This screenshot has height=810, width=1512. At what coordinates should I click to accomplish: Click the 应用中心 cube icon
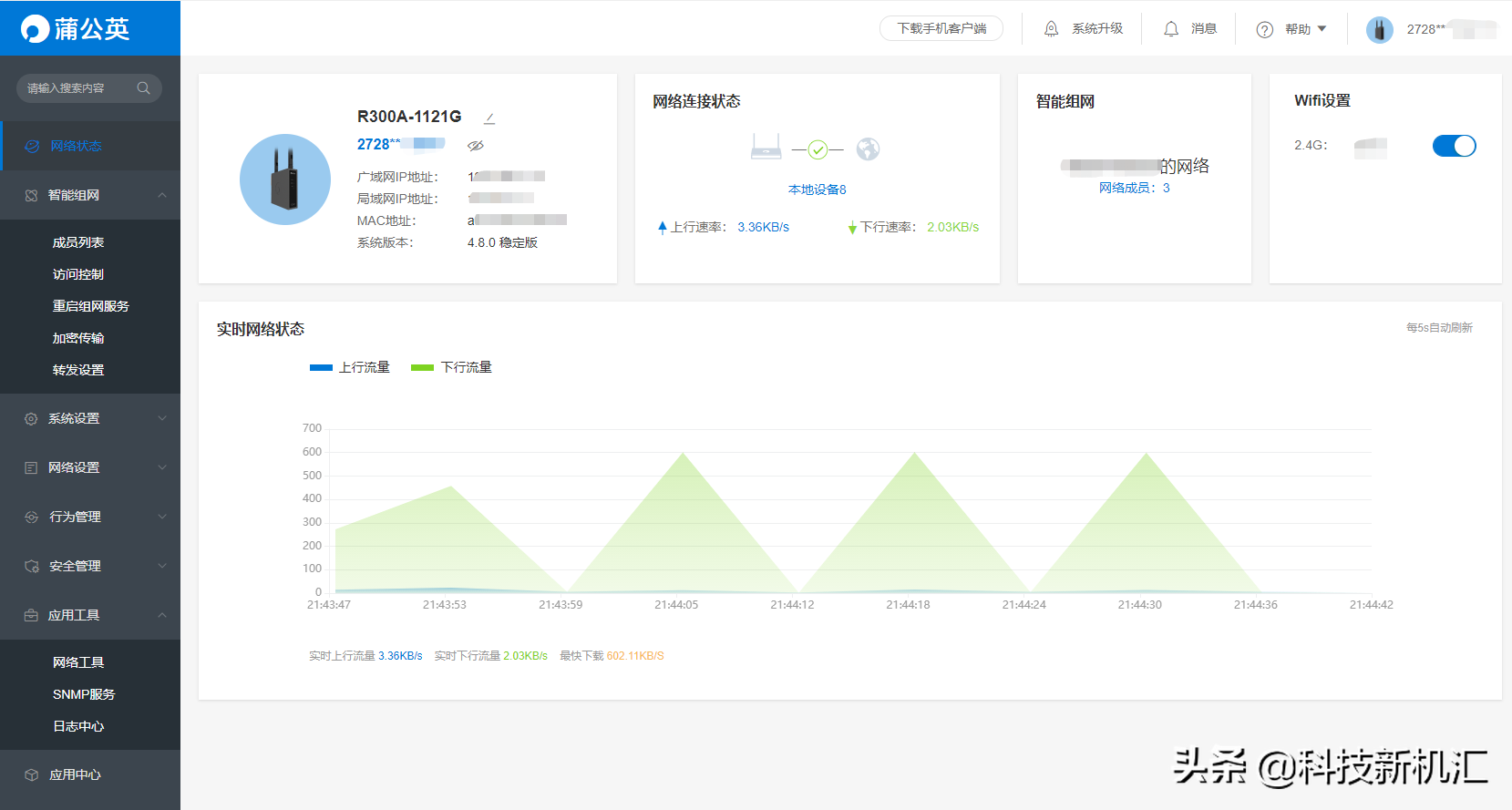click(31, 774)
